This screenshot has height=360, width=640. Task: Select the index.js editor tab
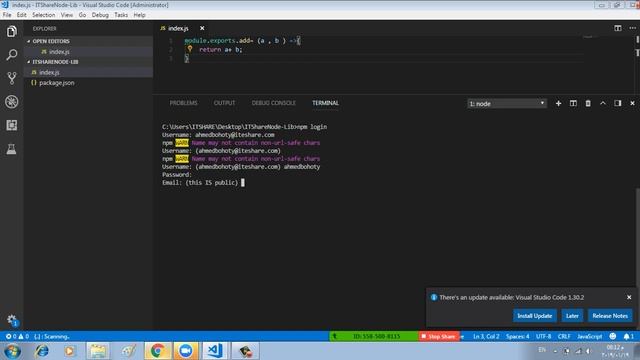178,28
